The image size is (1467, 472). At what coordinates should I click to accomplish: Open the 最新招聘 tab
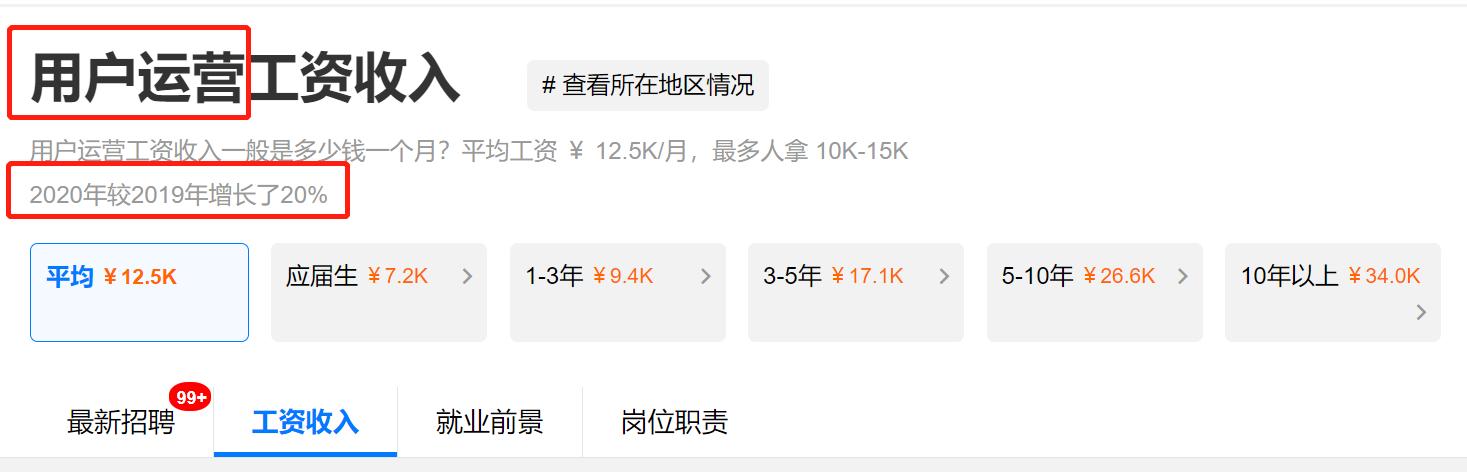(x=121, y=422)
